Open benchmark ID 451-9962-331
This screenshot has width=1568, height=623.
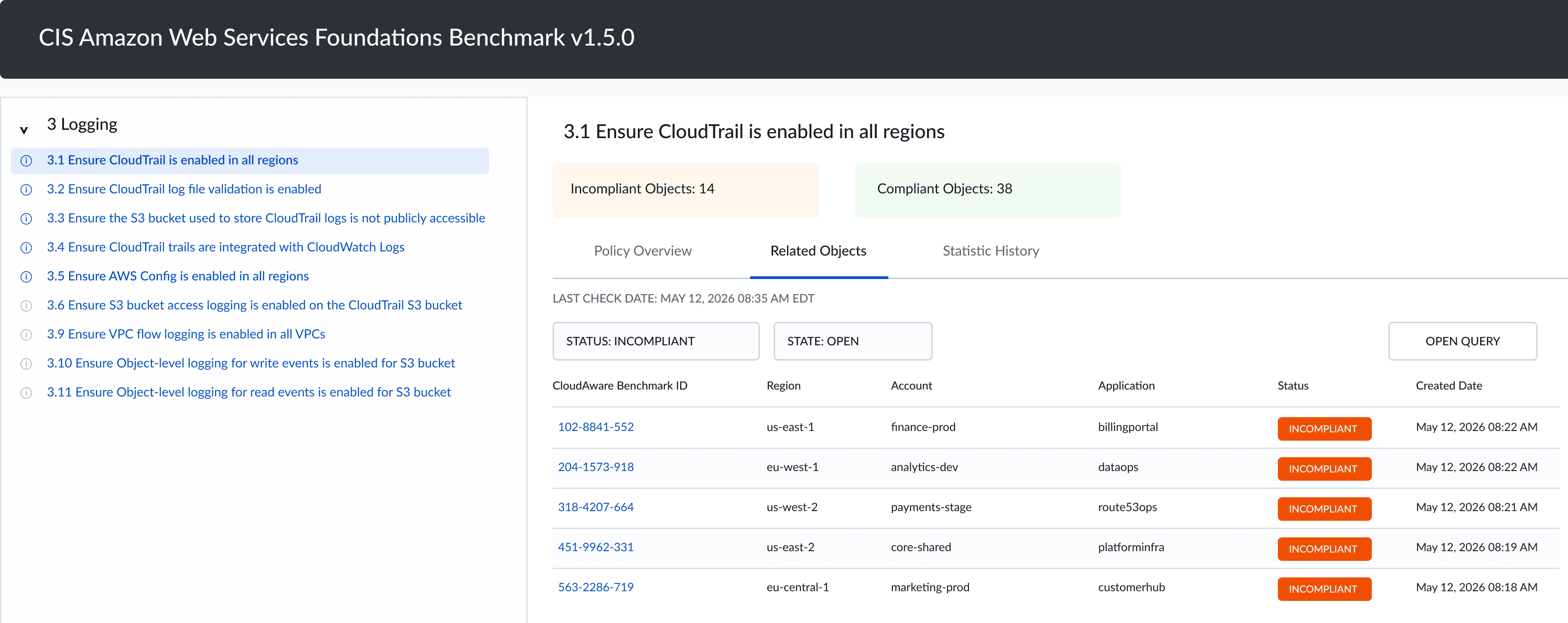[595, 547]
